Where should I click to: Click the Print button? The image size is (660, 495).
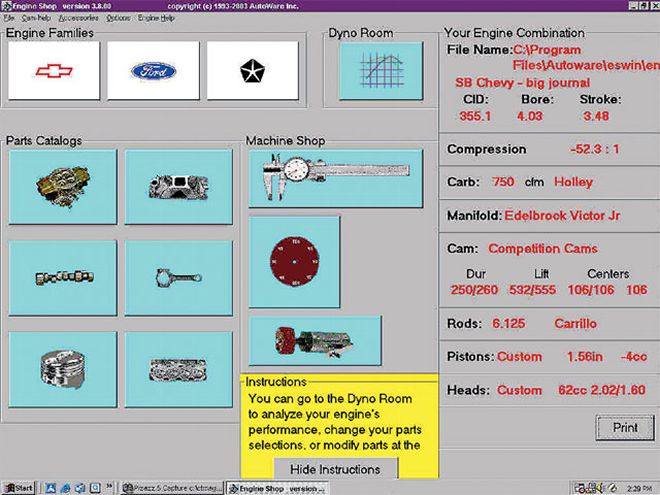coord(625,428)
